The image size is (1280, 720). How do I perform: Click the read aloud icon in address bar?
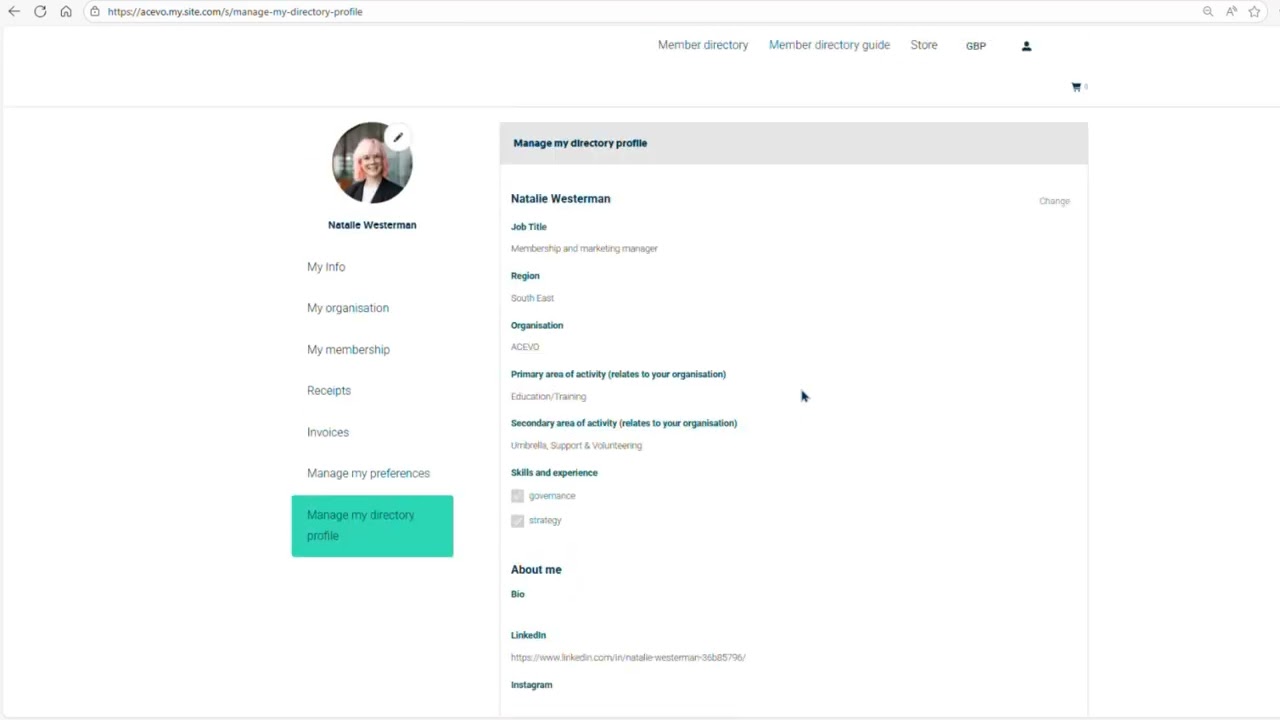1231,11
